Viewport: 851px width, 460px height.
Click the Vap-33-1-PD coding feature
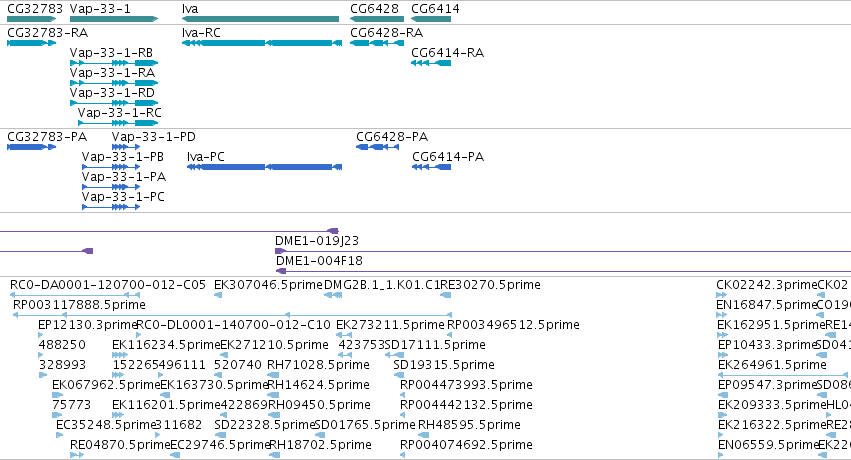pyautogui.click(x=126, y=147)
